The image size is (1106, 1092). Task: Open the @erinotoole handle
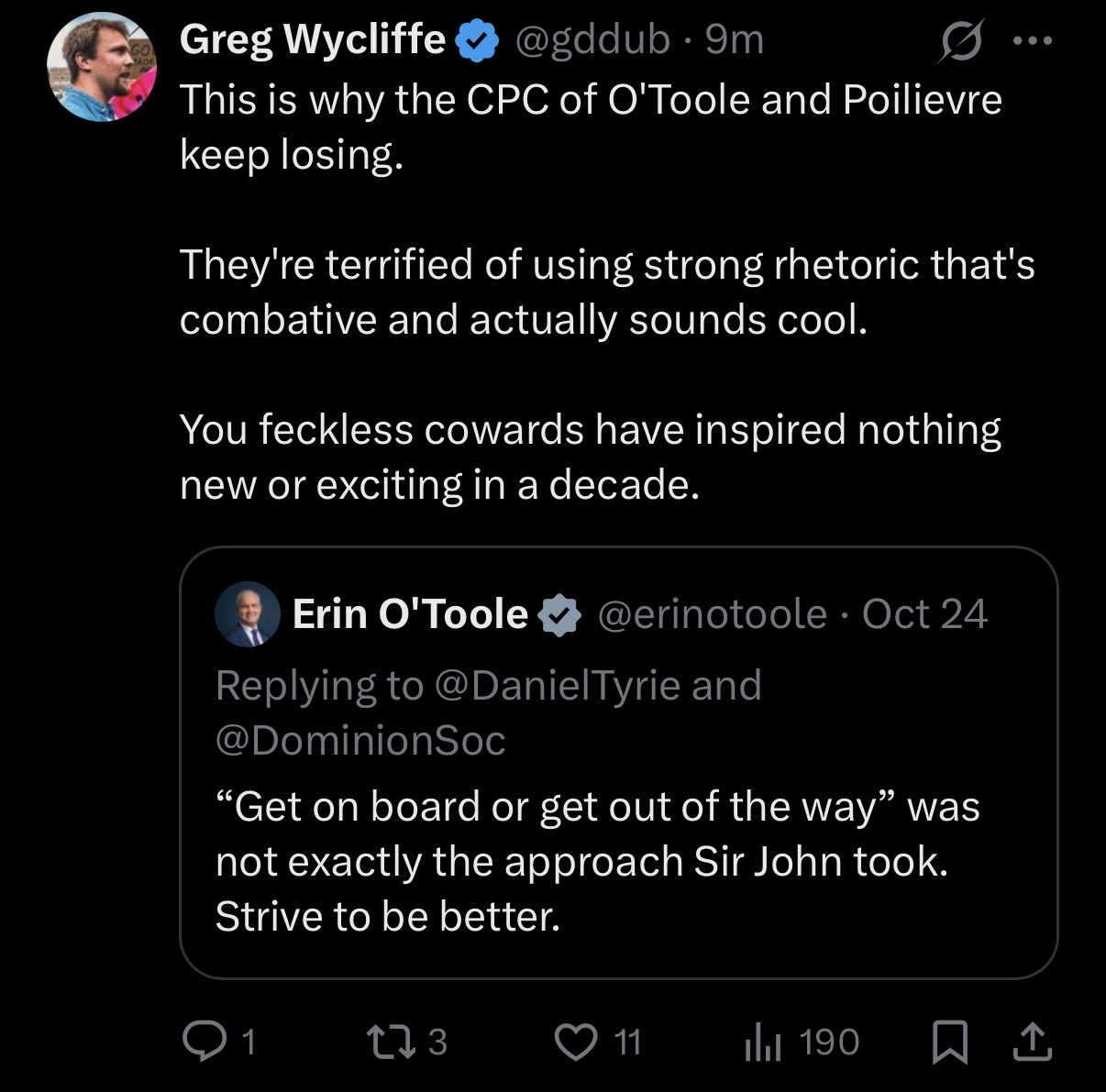point(712,614)
